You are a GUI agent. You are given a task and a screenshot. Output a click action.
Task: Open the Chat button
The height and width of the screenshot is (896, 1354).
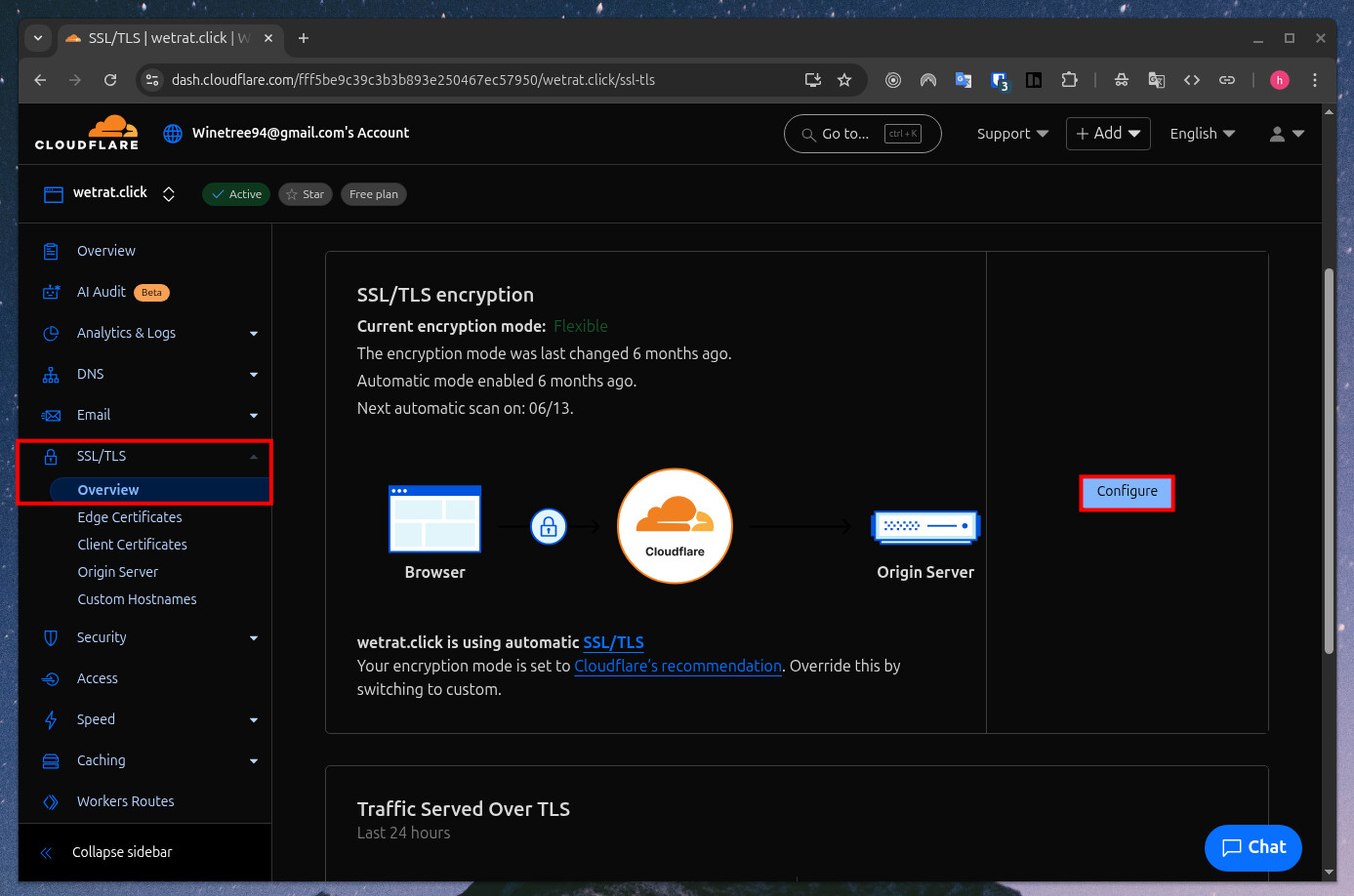[x=1253, y=847]
